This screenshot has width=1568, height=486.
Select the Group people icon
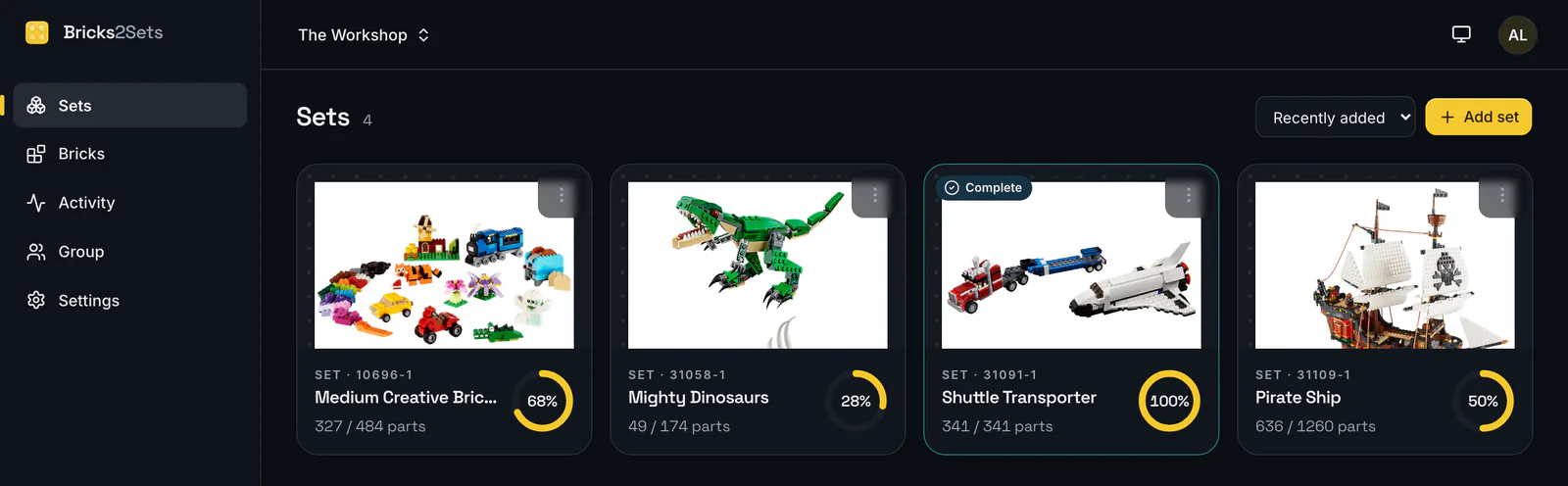point(36,252)
